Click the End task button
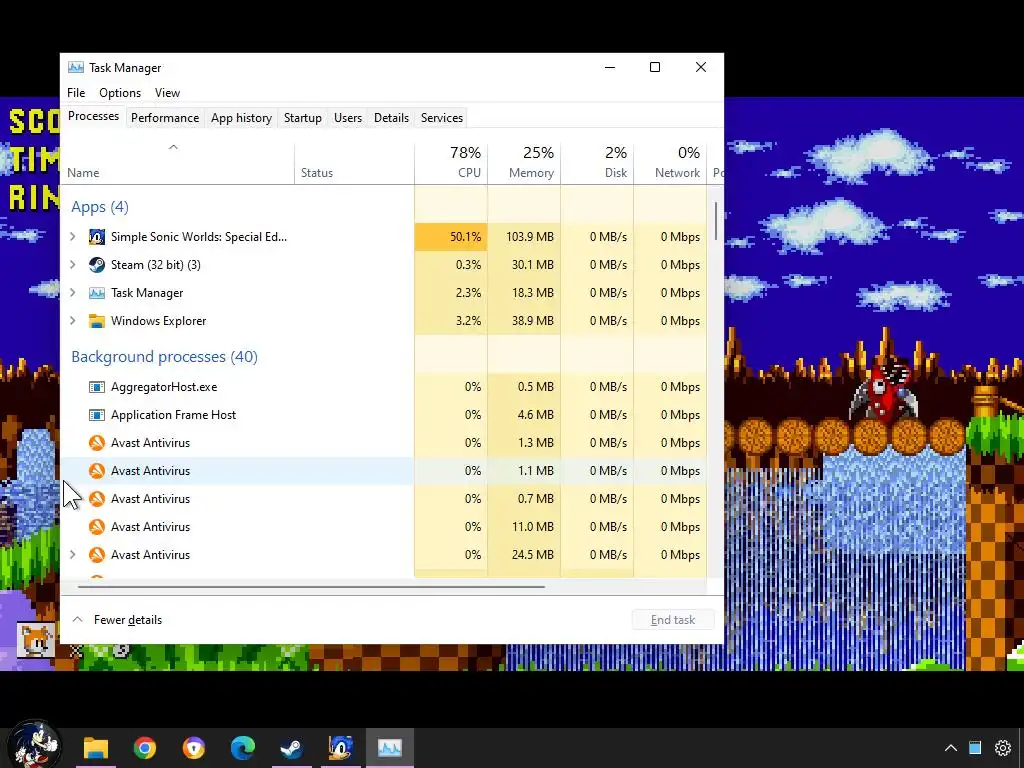Screen dimensions: 1024x768 point(673,620)
